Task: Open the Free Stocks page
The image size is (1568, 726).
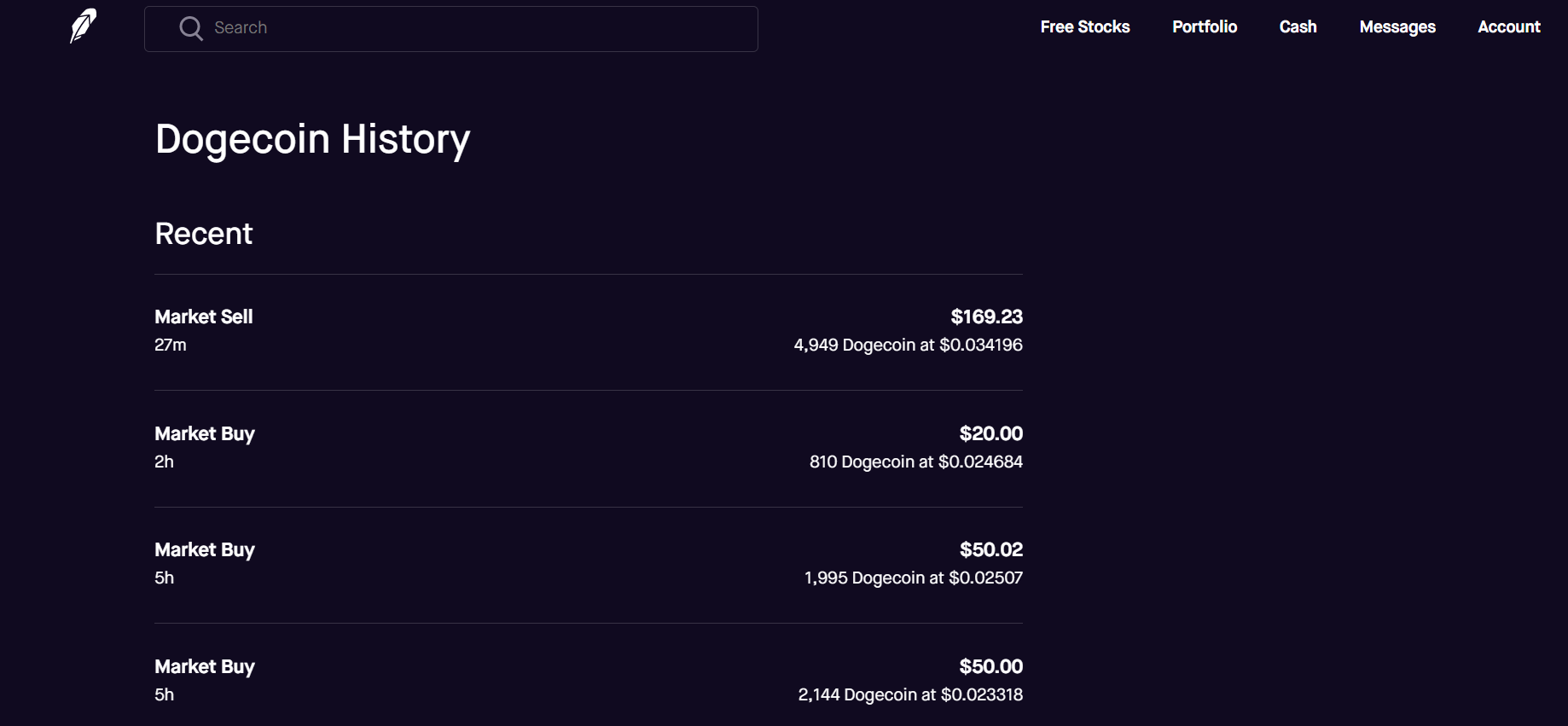Action: tap(1084, 27)
